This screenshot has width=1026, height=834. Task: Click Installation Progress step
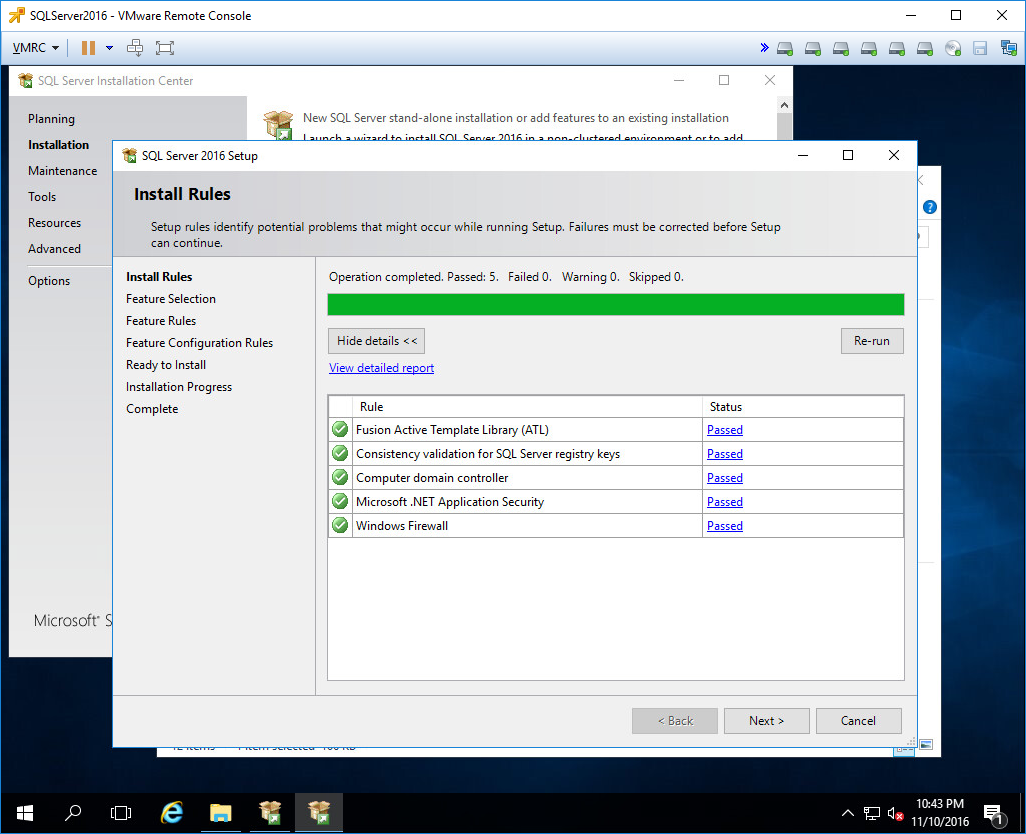coord(179,387)
